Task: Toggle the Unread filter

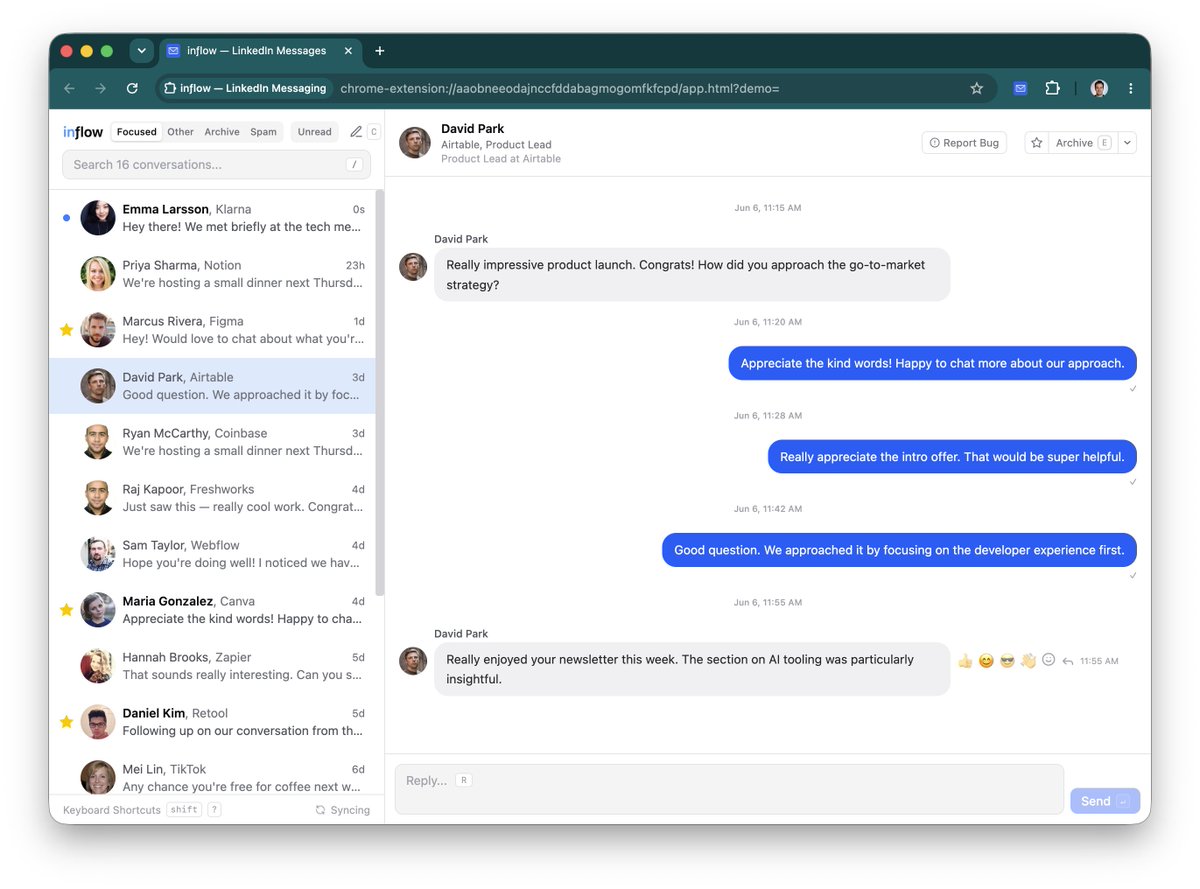Action: coord(314,132)
